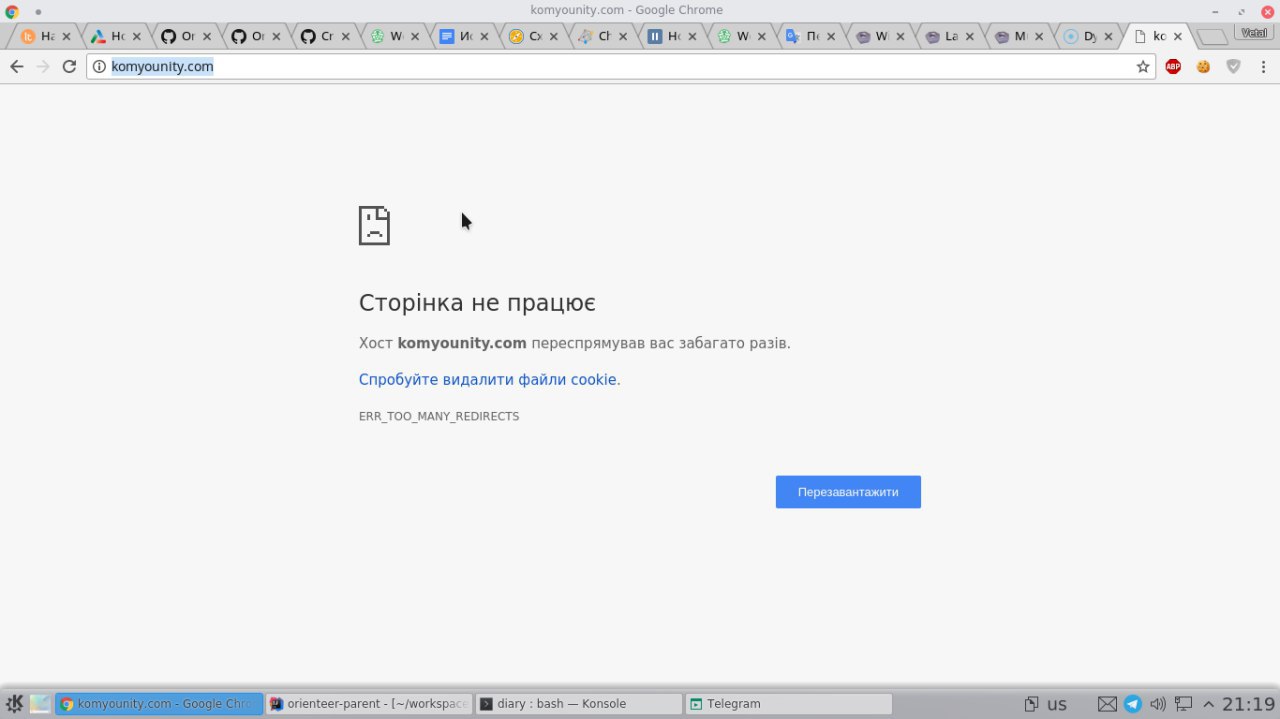Switch to the Chrome taskbar entry
1280x719 pixels.
click(159, 704)
